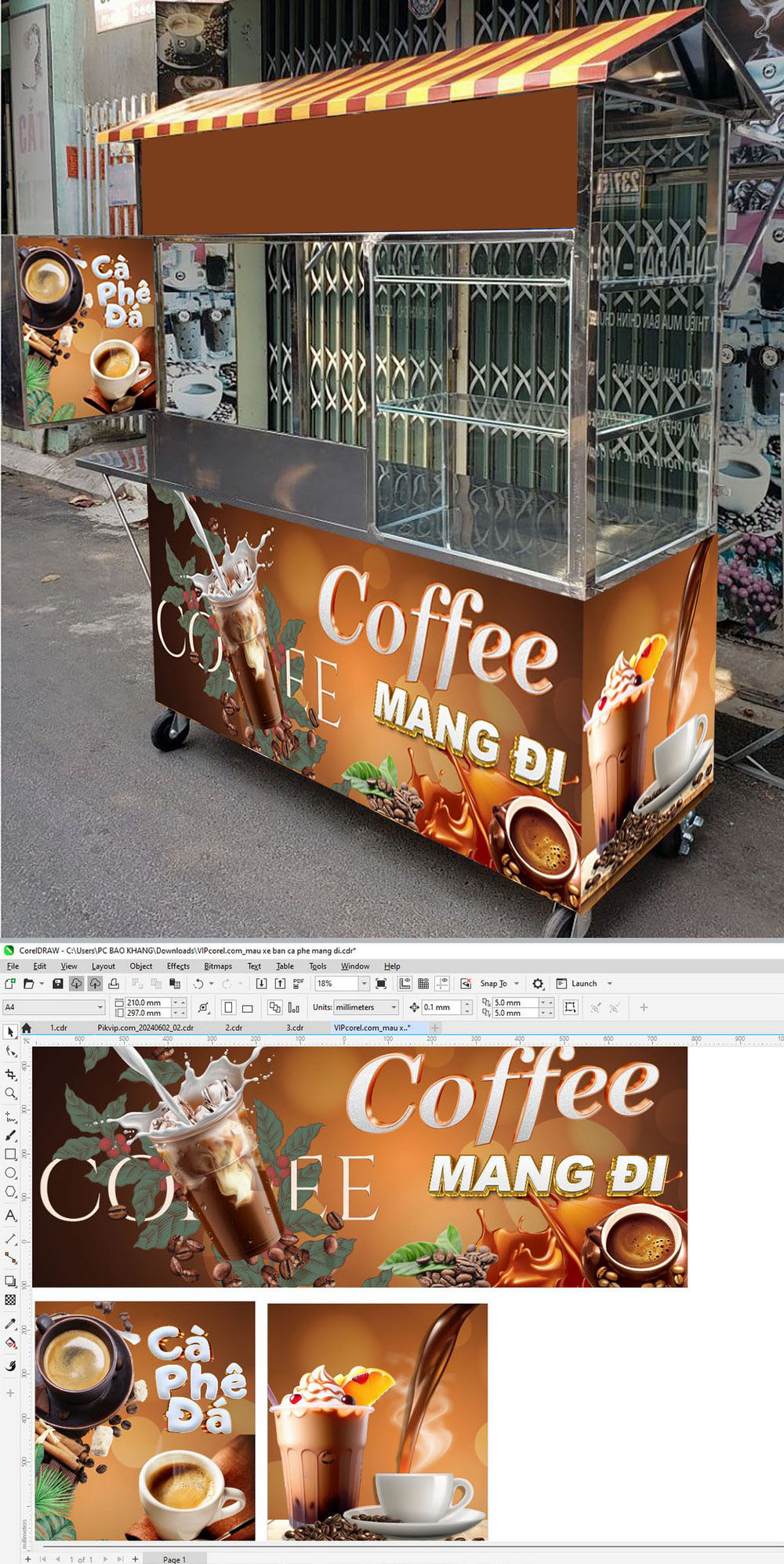The width and height of the screenshot is (784, 1564).
Task: Add a page after Page 1
Action: (136, 1559)
